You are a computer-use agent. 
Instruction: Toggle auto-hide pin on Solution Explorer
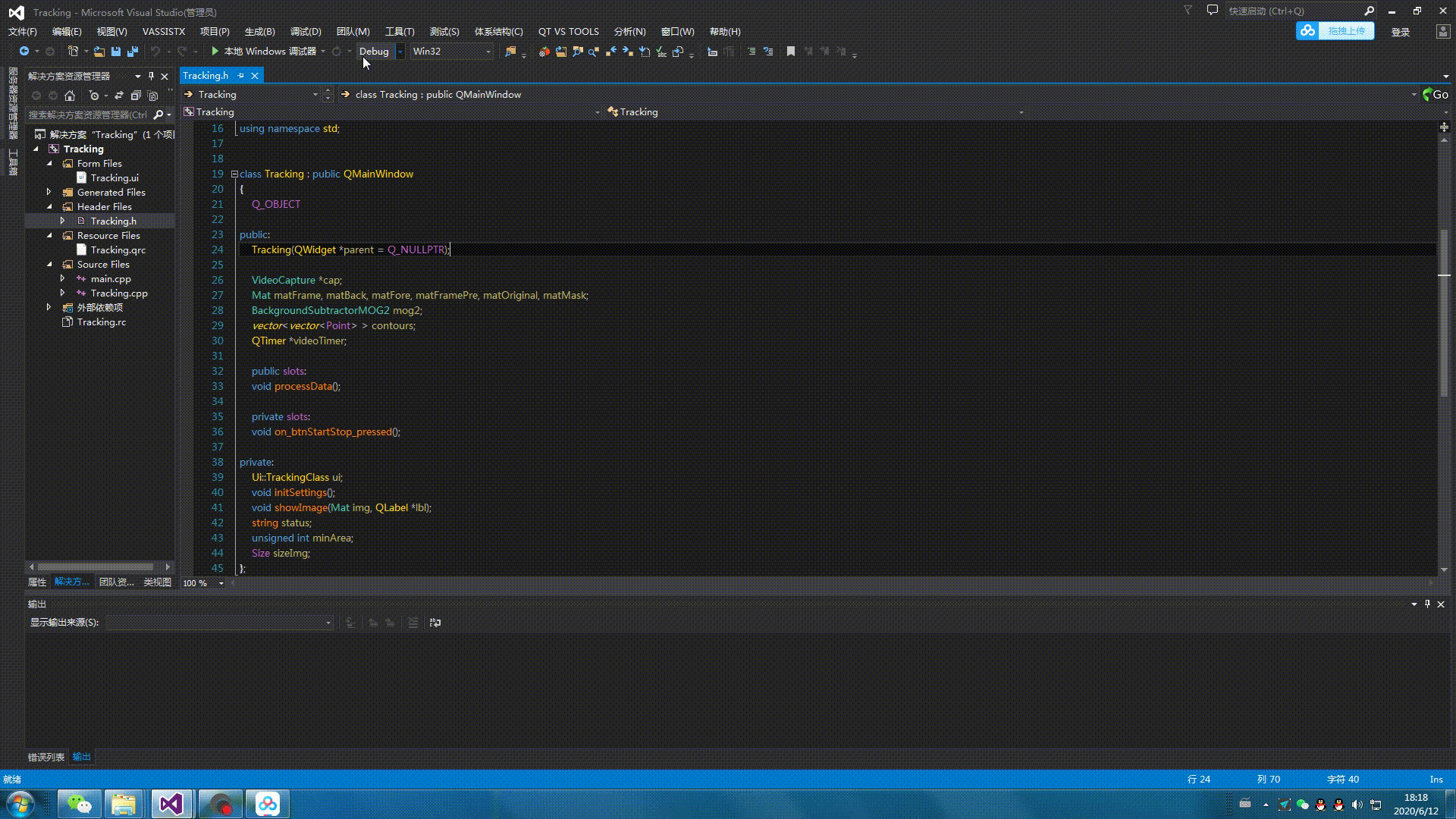[151, 76]
